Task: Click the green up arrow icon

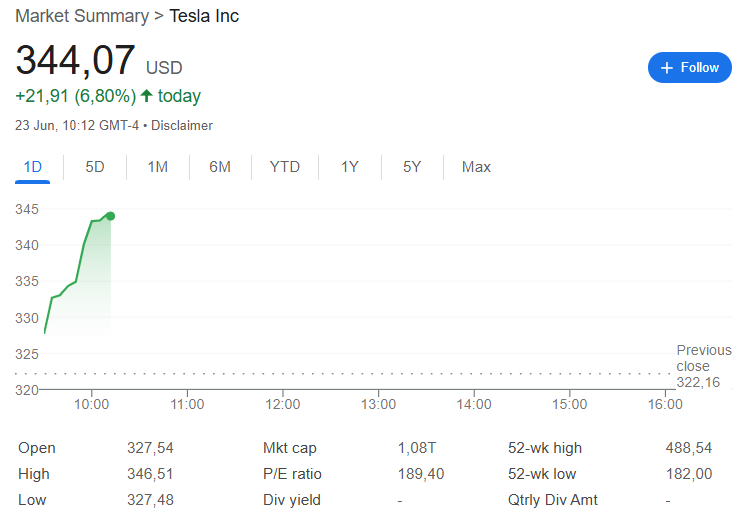Action: point(147,96)
